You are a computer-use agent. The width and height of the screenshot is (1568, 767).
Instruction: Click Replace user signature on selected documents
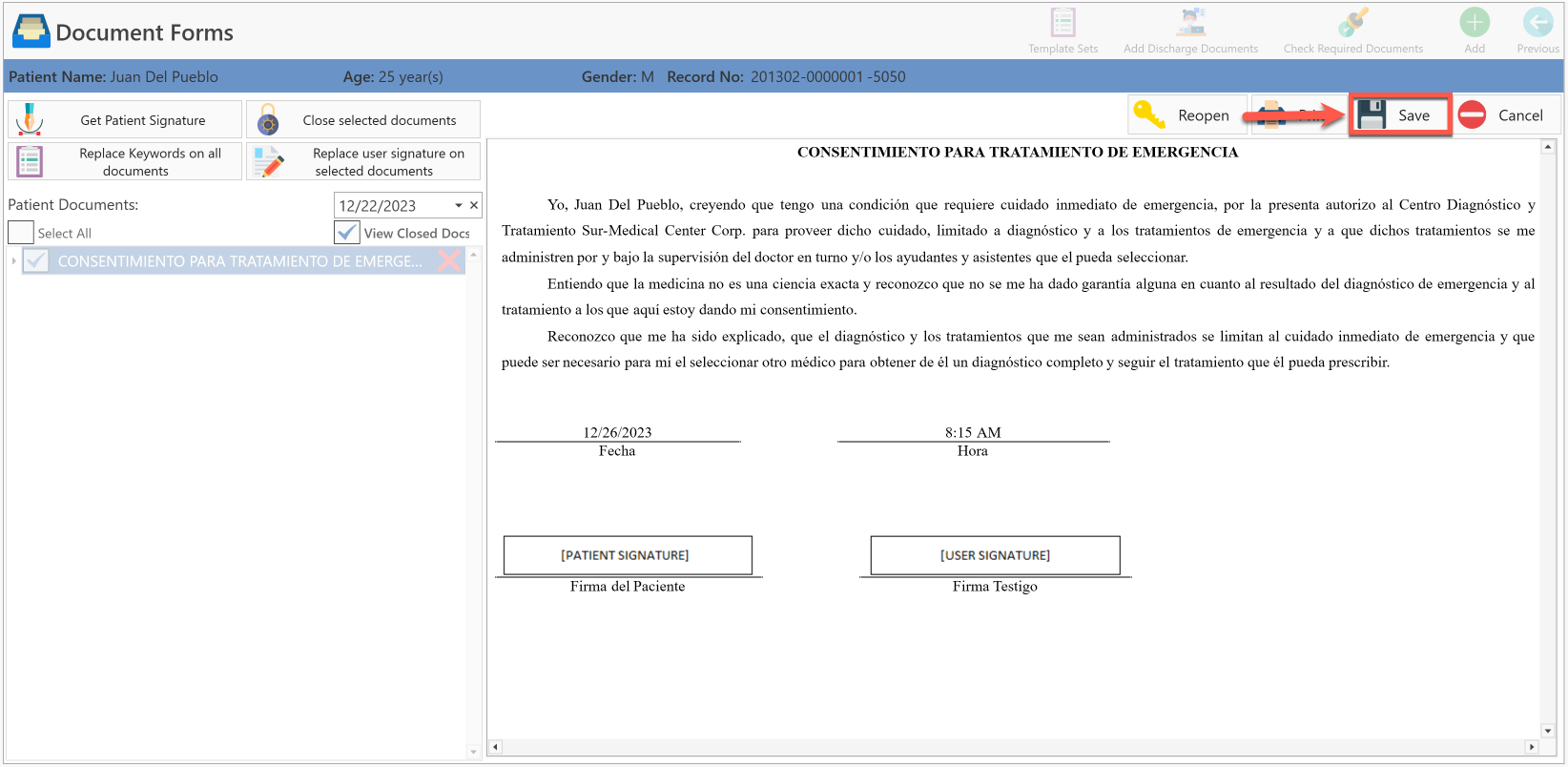(x=363, y=161)
